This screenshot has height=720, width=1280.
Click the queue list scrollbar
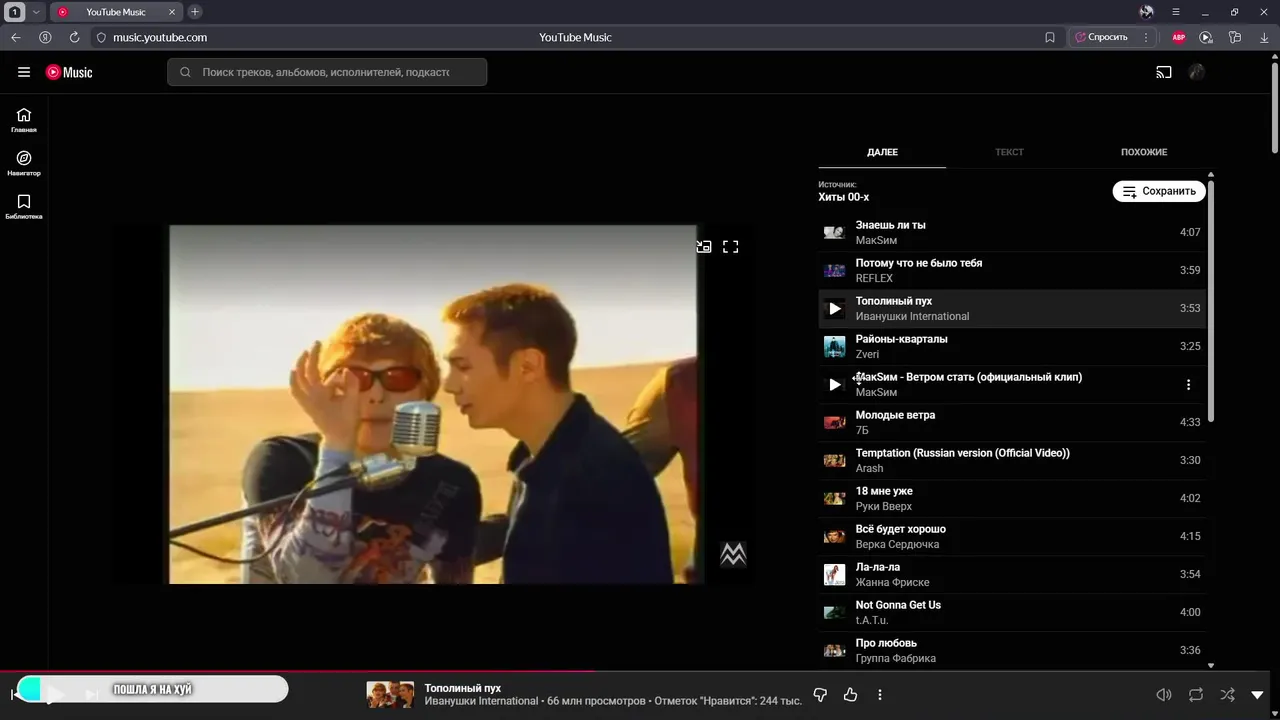(1211, 300)
